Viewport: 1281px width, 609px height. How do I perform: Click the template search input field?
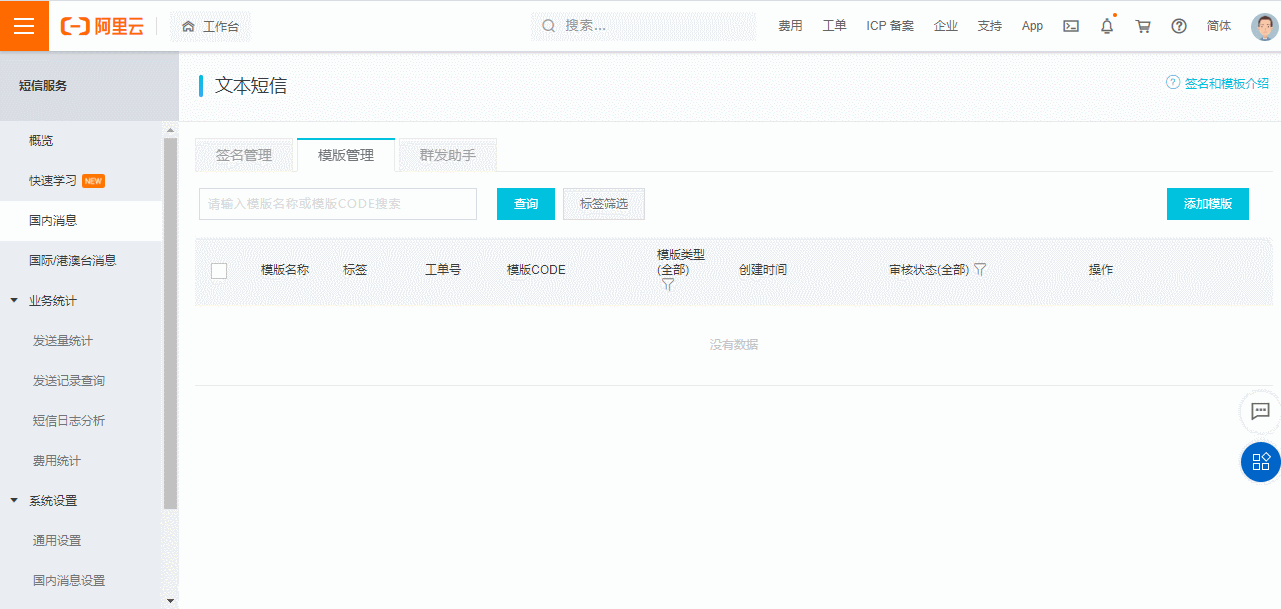pyautogui.click(x=337, y=203)
